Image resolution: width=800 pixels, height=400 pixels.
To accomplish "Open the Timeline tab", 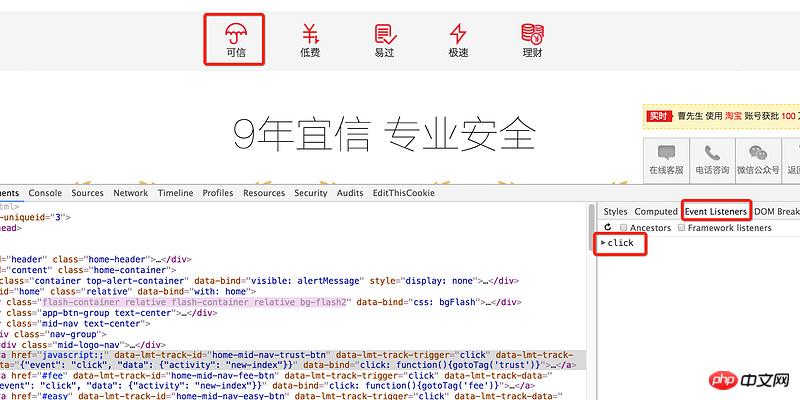I will point(176,193).
